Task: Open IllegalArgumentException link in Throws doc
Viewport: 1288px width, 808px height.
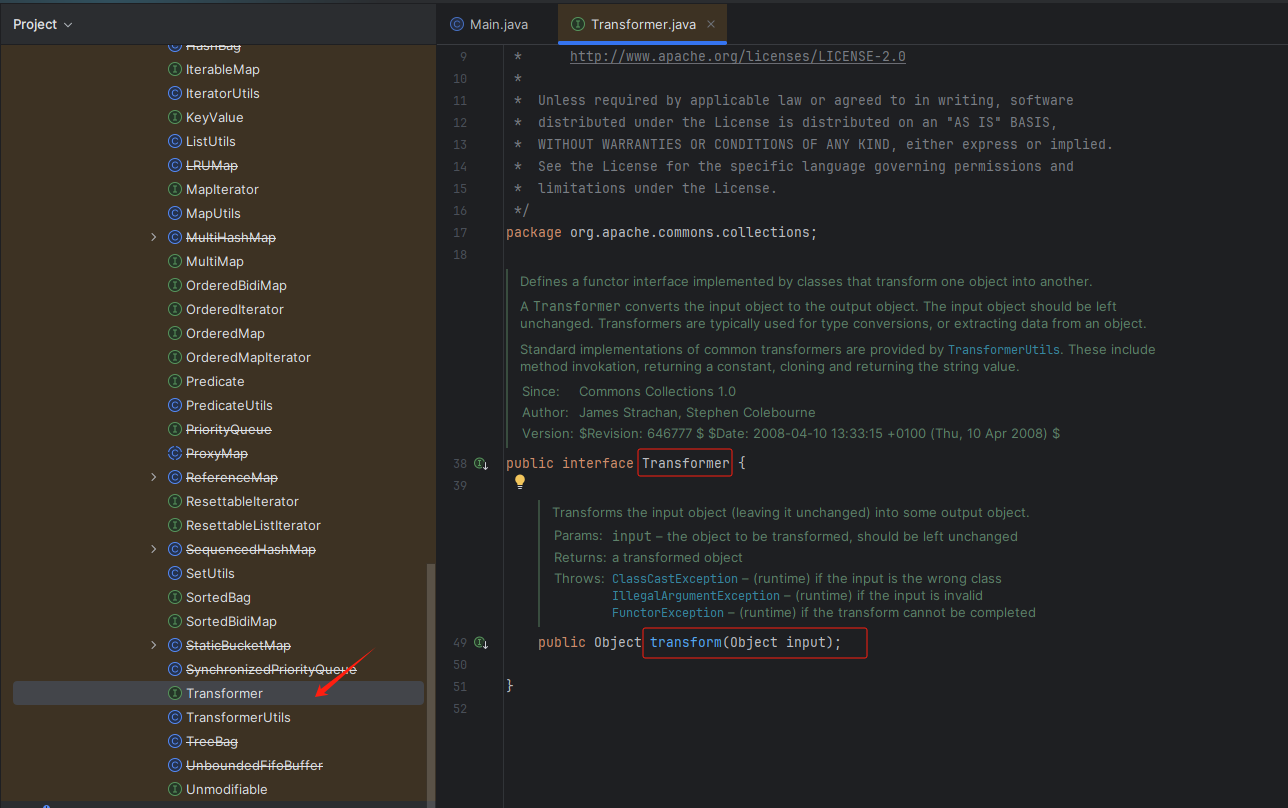Action: click(697, 596)
